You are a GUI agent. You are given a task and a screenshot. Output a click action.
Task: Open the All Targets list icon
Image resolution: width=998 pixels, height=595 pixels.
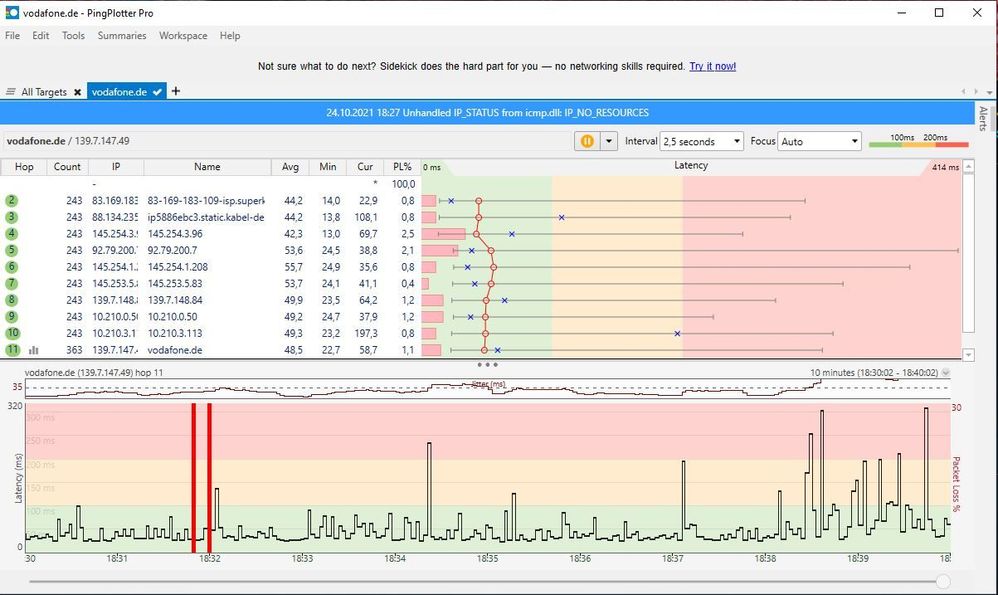12,92
